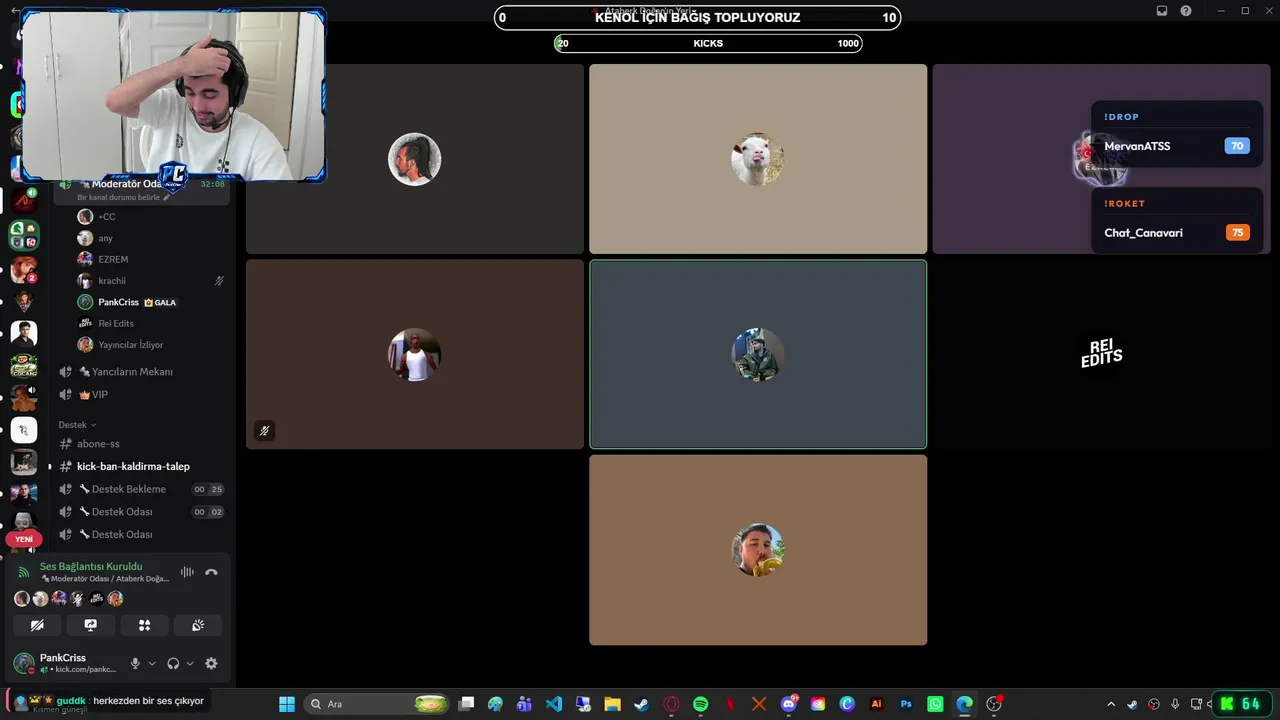
Task: Open kick-ban-kaldirma-talep channel
Action: [140, 466]
